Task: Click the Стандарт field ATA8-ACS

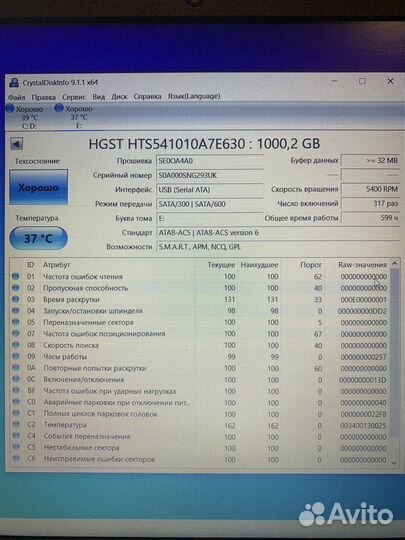Action: click(x=278, y=233)
